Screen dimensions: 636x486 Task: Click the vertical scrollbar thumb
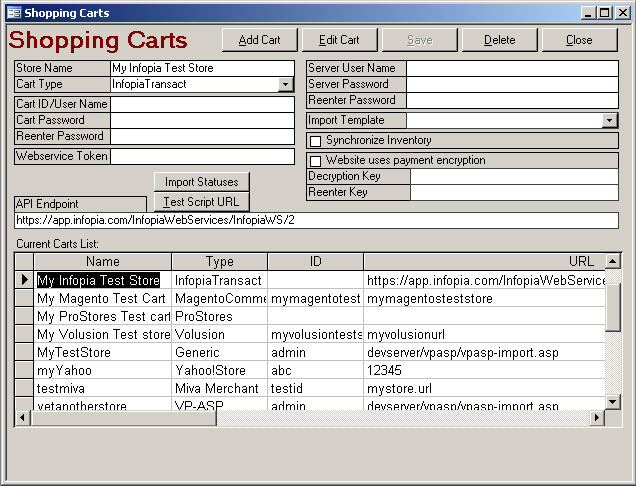tap(613, 307)
